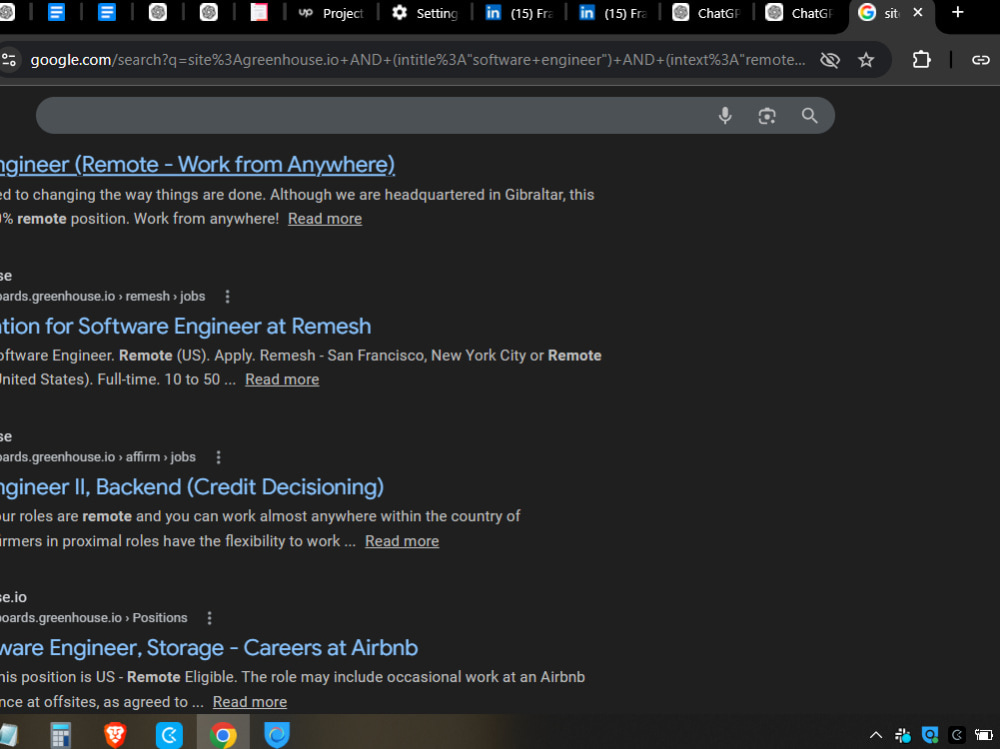1000x749 pixels.
Task: Click the 'remesh › jobs' breadcrumb text
Action: click(165, 297)
